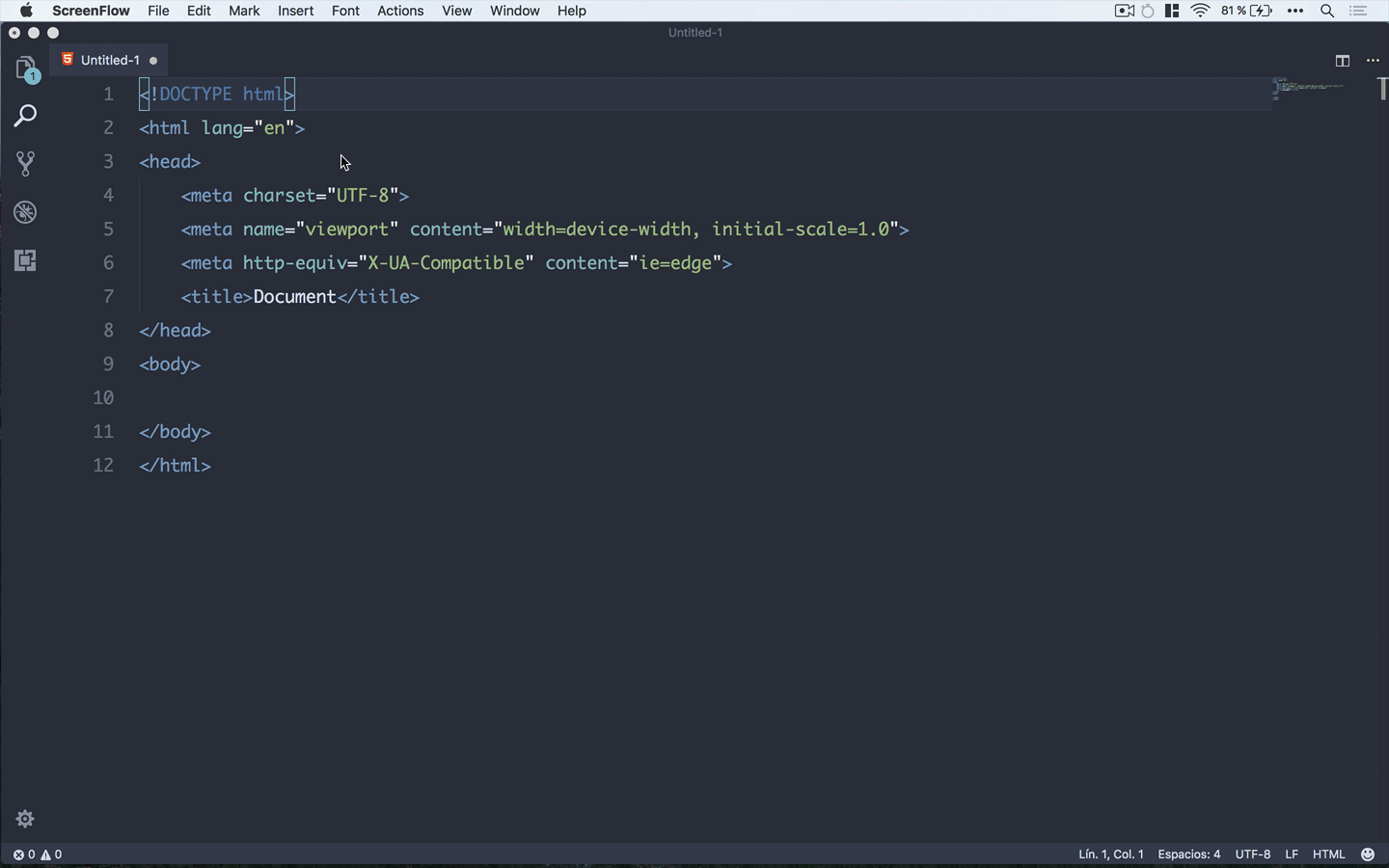The image size is (1389, 868).
Task: Open Notification Center list icon
Action: coord(1358,11)
